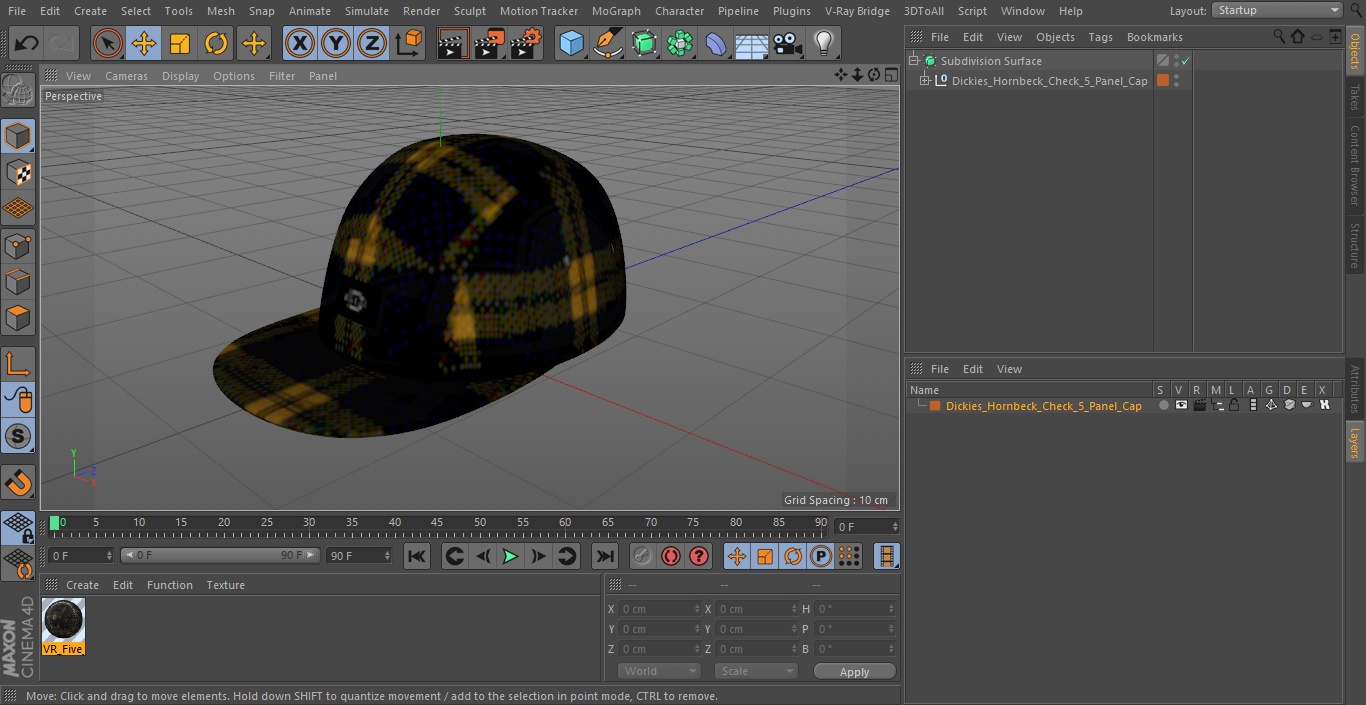Open Edit Render Settings icon
Image resolution: width=1366 pixels, height=705 pixels.
pyautogui.click(x=526, y=44)
